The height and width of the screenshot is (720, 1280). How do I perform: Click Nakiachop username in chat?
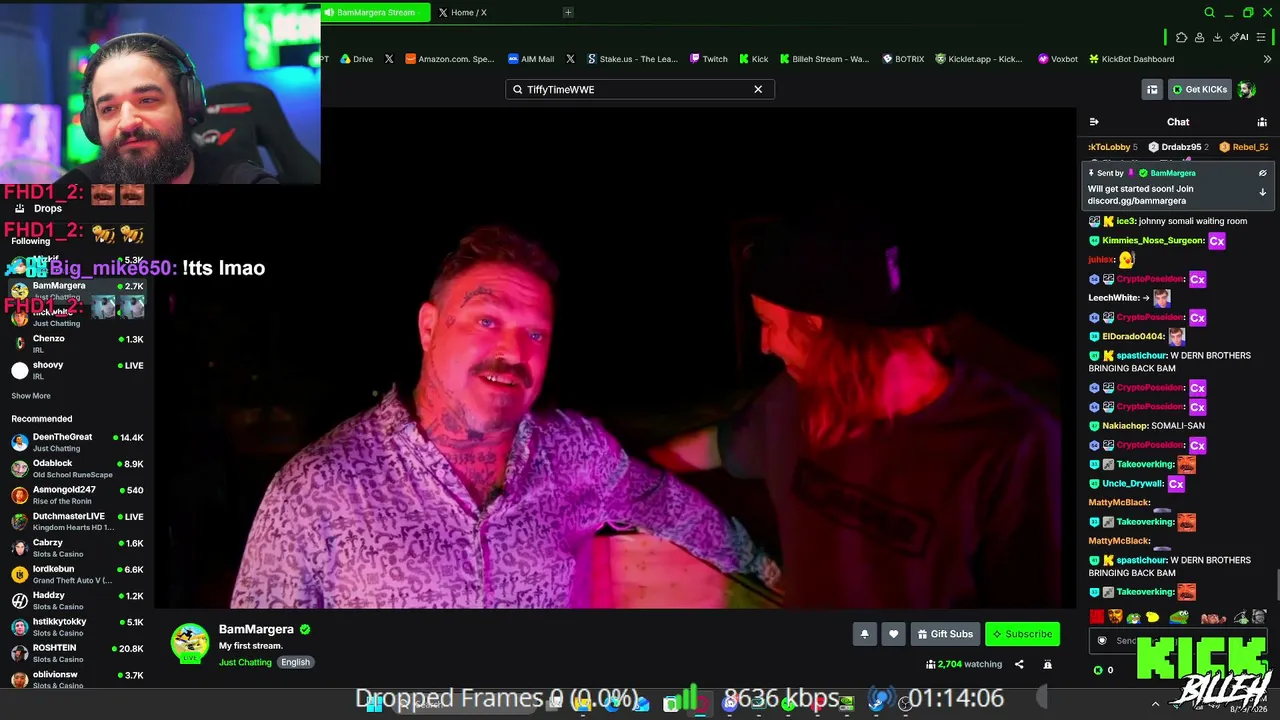pyautogui.click(x=1125, y=426)
